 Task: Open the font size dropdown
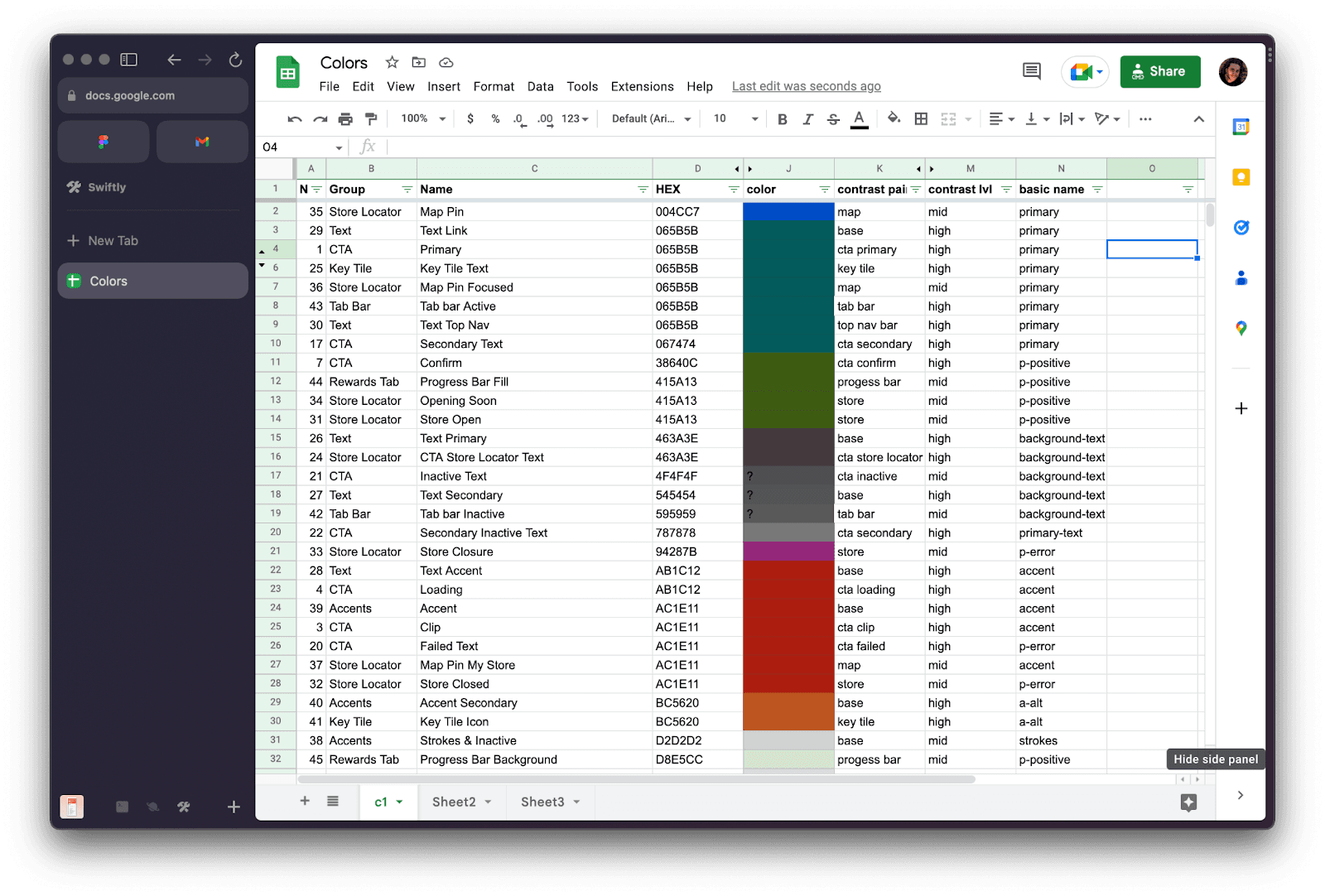coord(735,119)
